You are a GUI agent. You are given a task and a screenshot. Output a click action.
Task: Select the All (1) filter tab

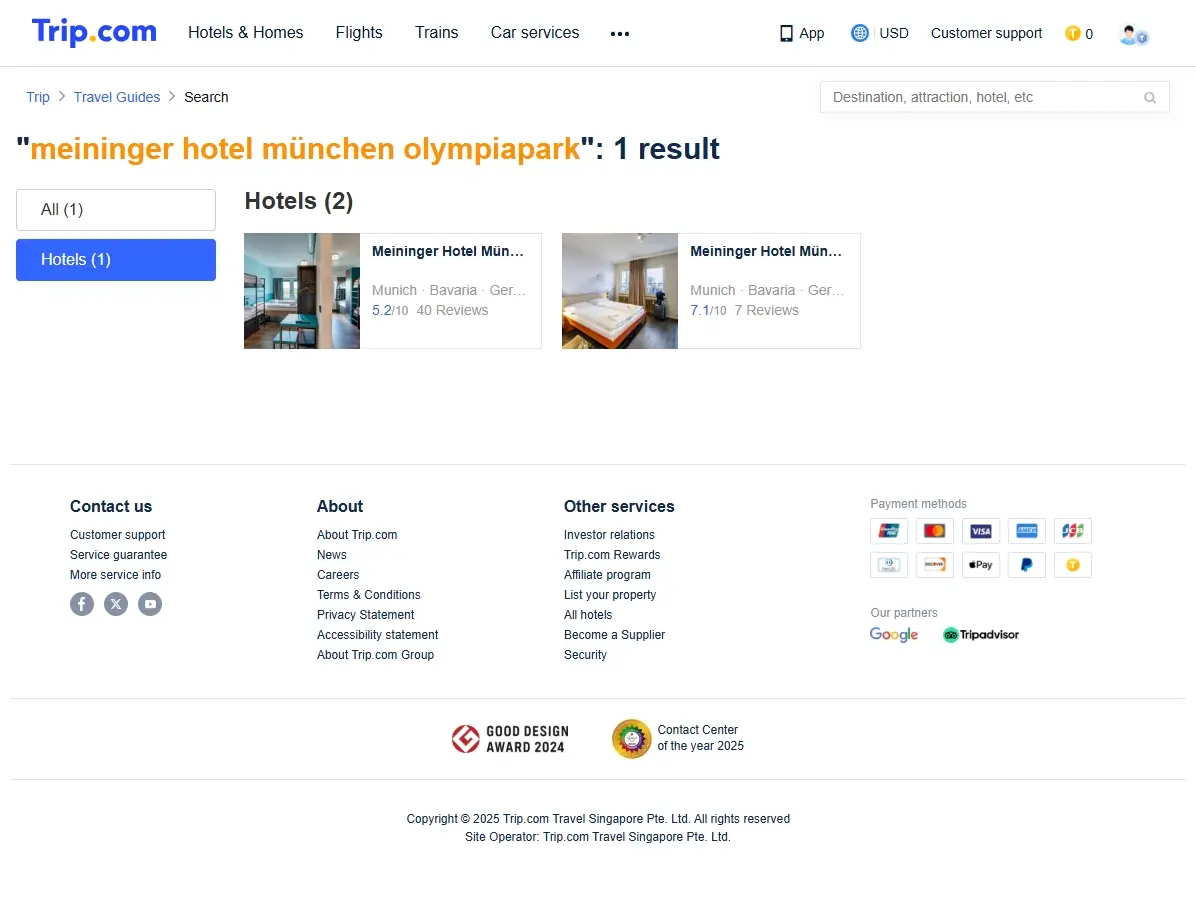pos(116,210)
